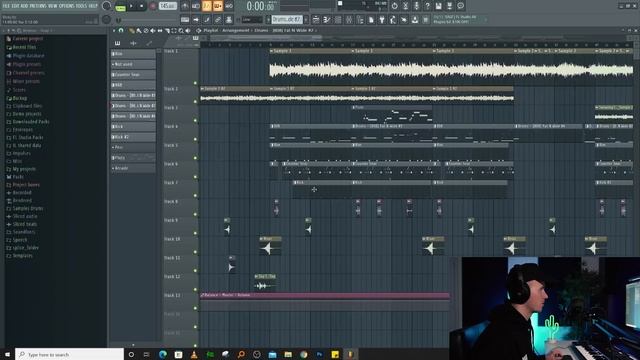Image resolution: width=640 pixels, height=360 pixels.
Task: Toggle the loop recording icon
Action: point(229,6)
